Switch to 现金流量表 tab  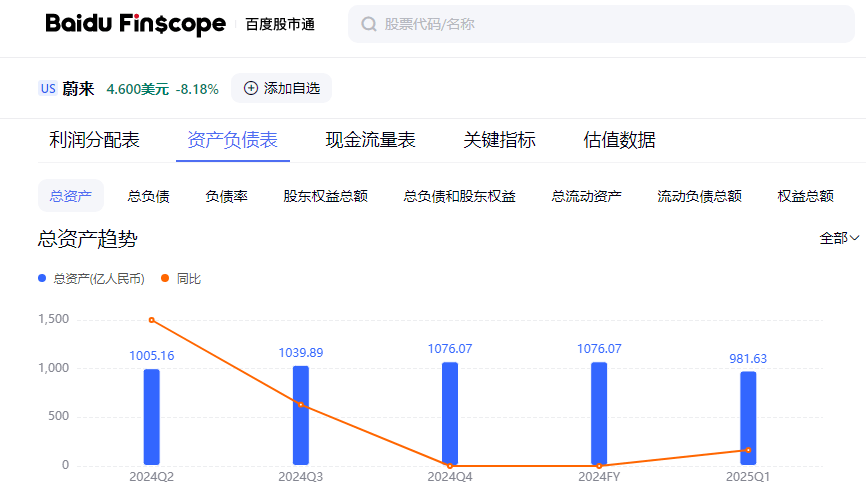pos(370,140)
